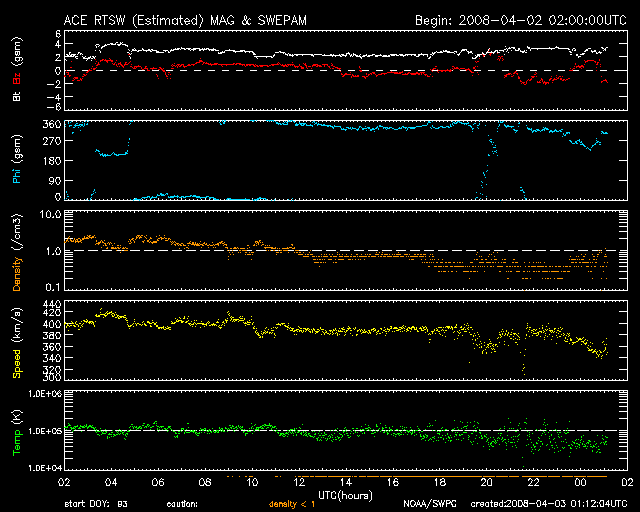Image resolution: width=640 pixels, height=512 pixels.
Task: Click the "-4" tick on the Bt Bz axis
Action: click(x=54, y=97)
